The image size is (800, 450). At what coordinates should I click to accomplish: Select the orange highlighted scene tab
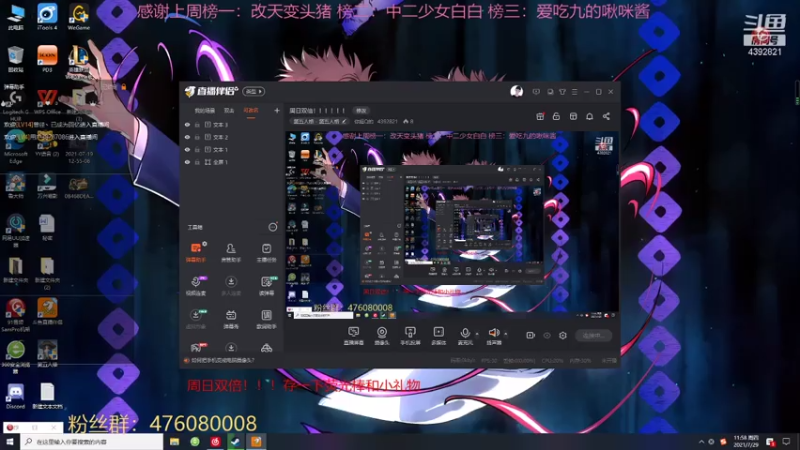pyautogui.click(x=251, y=111)
